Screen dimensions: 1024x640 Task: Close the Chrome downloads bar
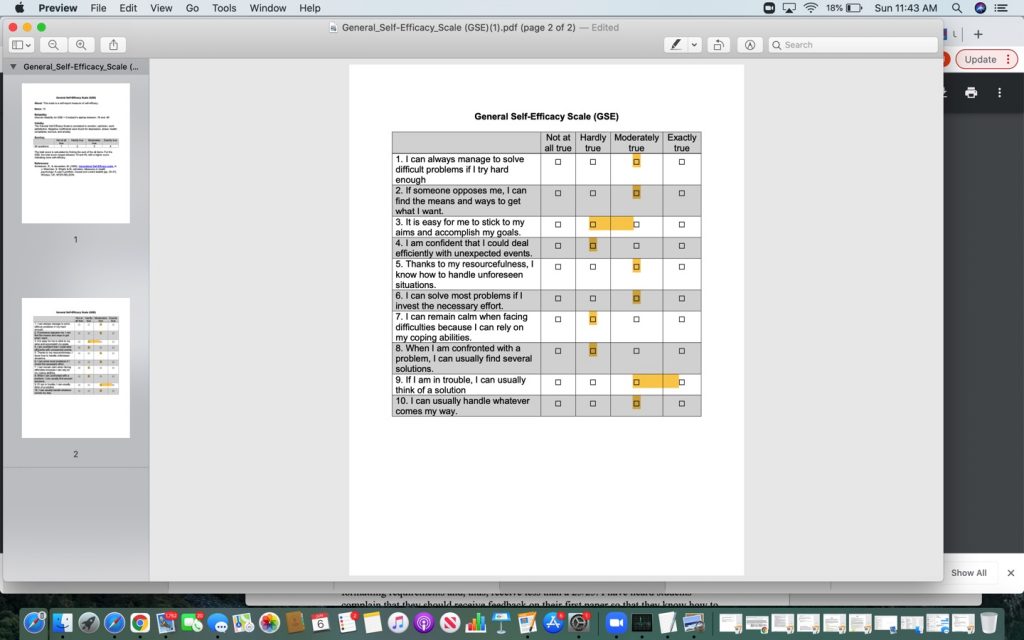[1011, 573]
